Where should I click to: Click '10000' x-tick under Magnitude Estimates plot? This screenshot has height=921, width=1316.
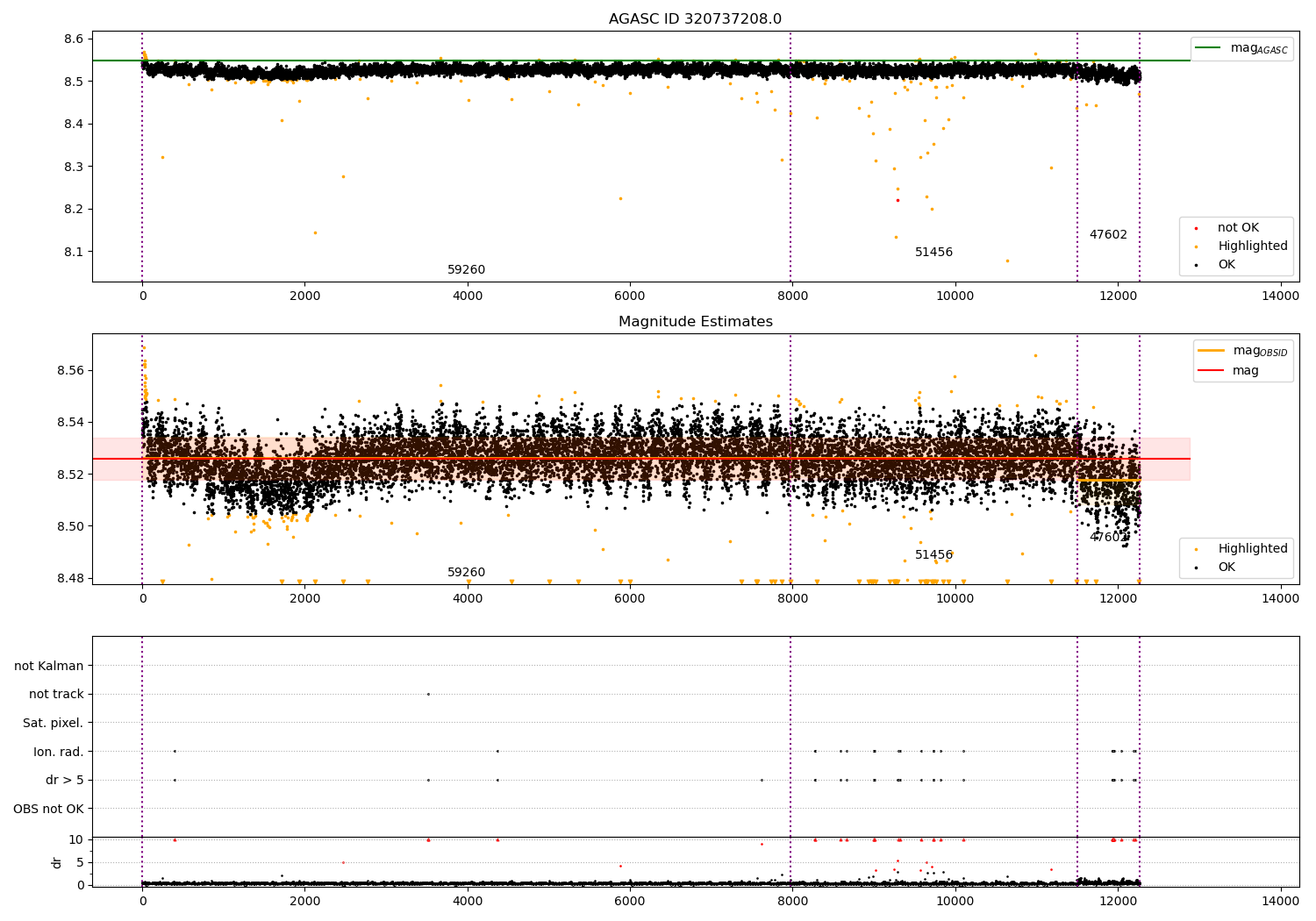point(955,599)
